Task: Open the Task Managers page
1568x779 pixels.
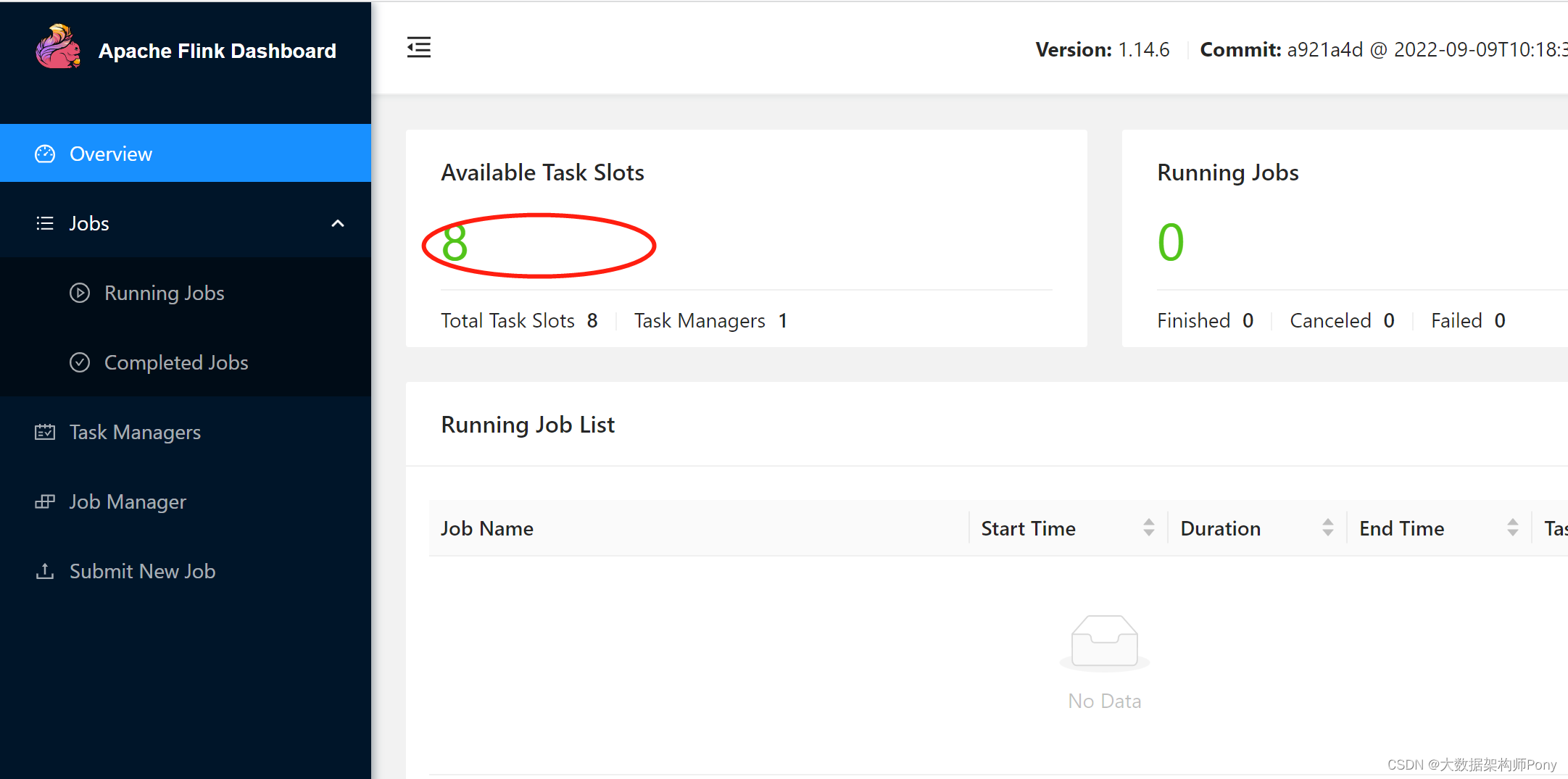Action: 186,432
